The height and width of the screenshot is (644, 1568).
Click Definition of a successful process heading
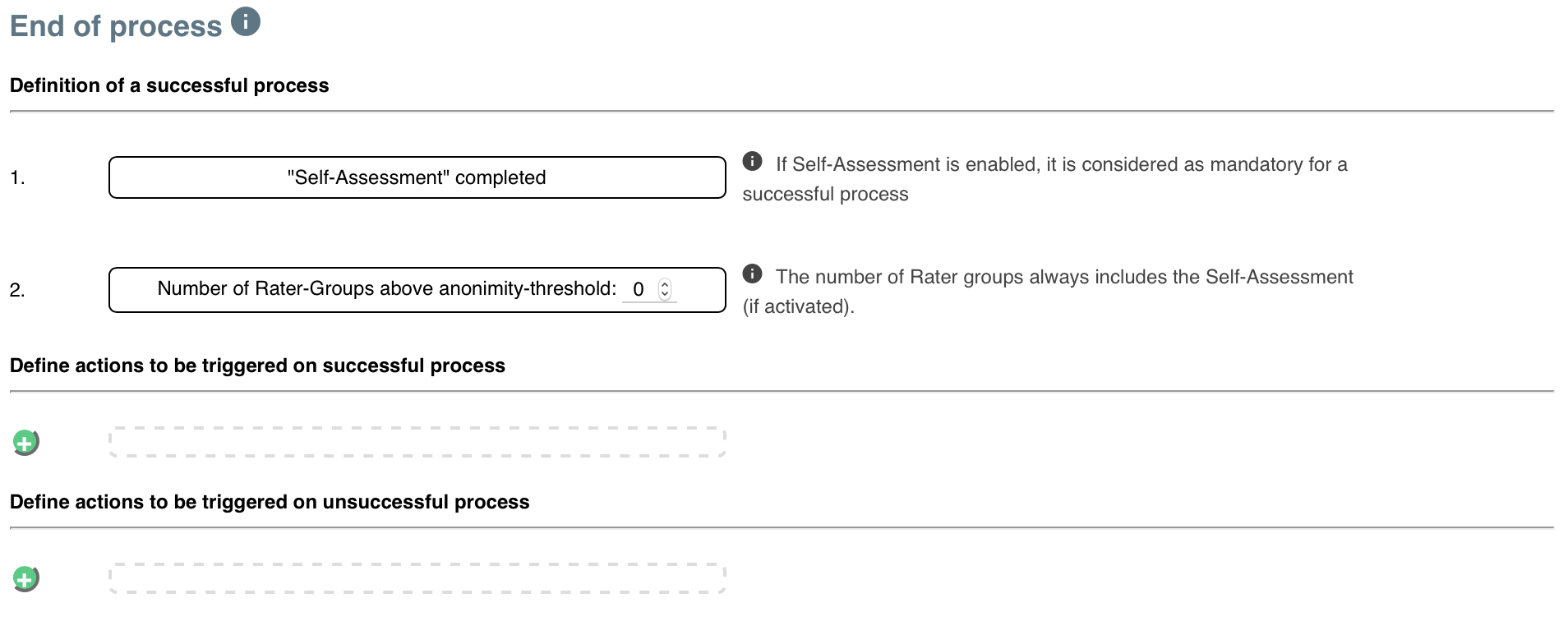(169, 85)
